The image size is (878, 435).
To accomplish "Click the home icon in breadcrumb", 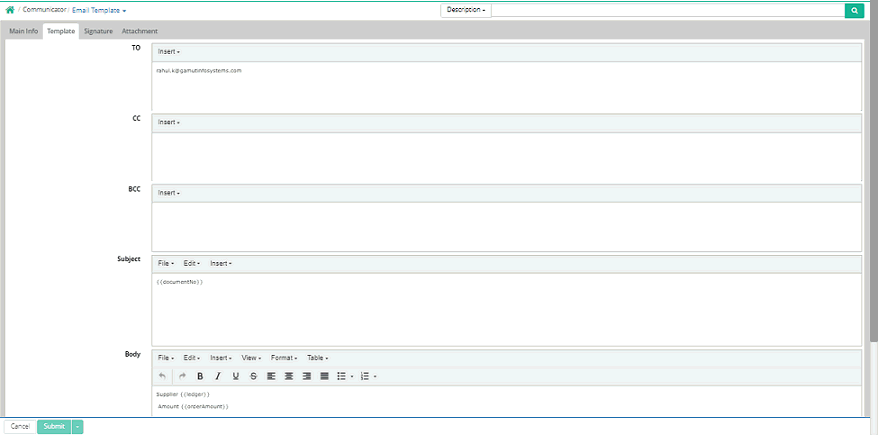I will [10, 10].
